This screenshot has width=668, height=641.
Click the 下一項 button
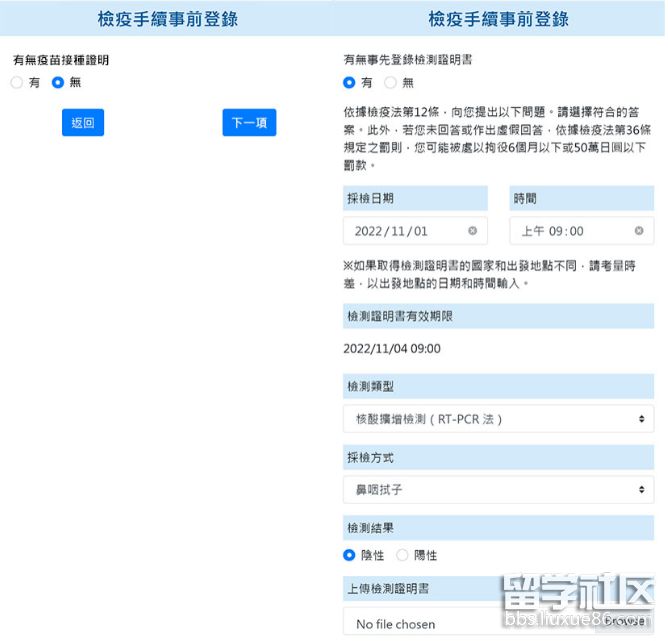(249, 123)
